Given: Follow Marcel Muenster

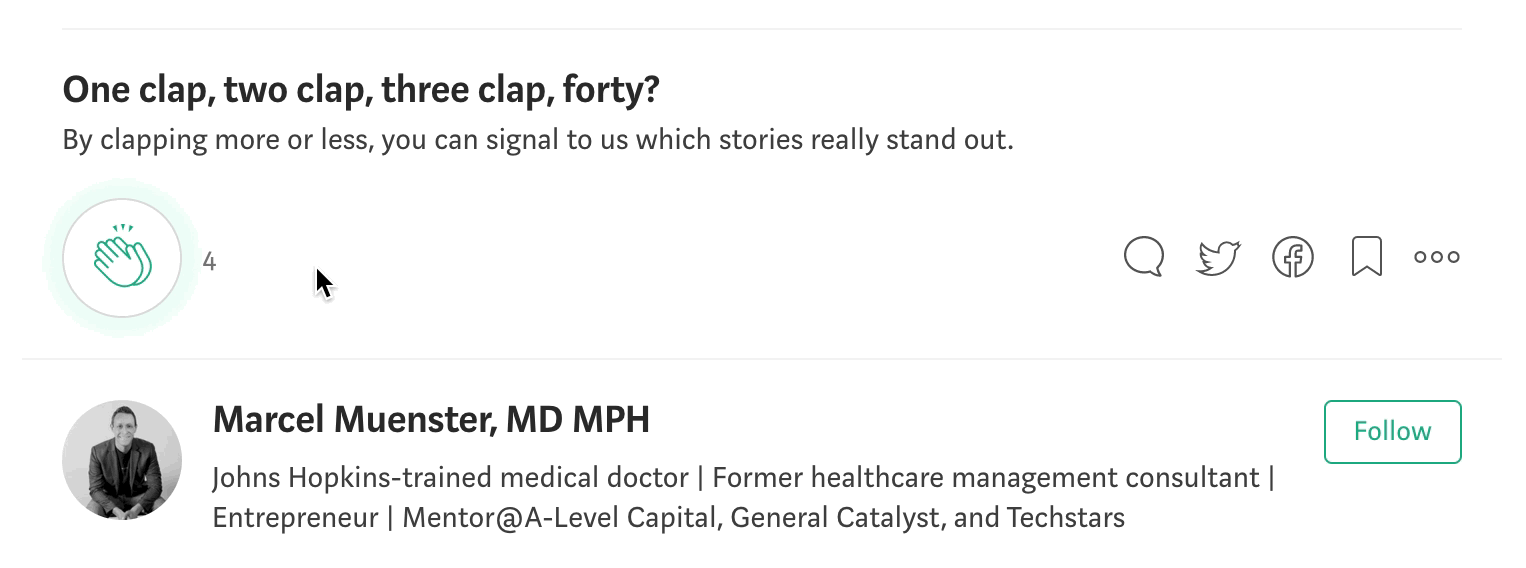Looking at the screenshot, I should (x=1392, y=432).
